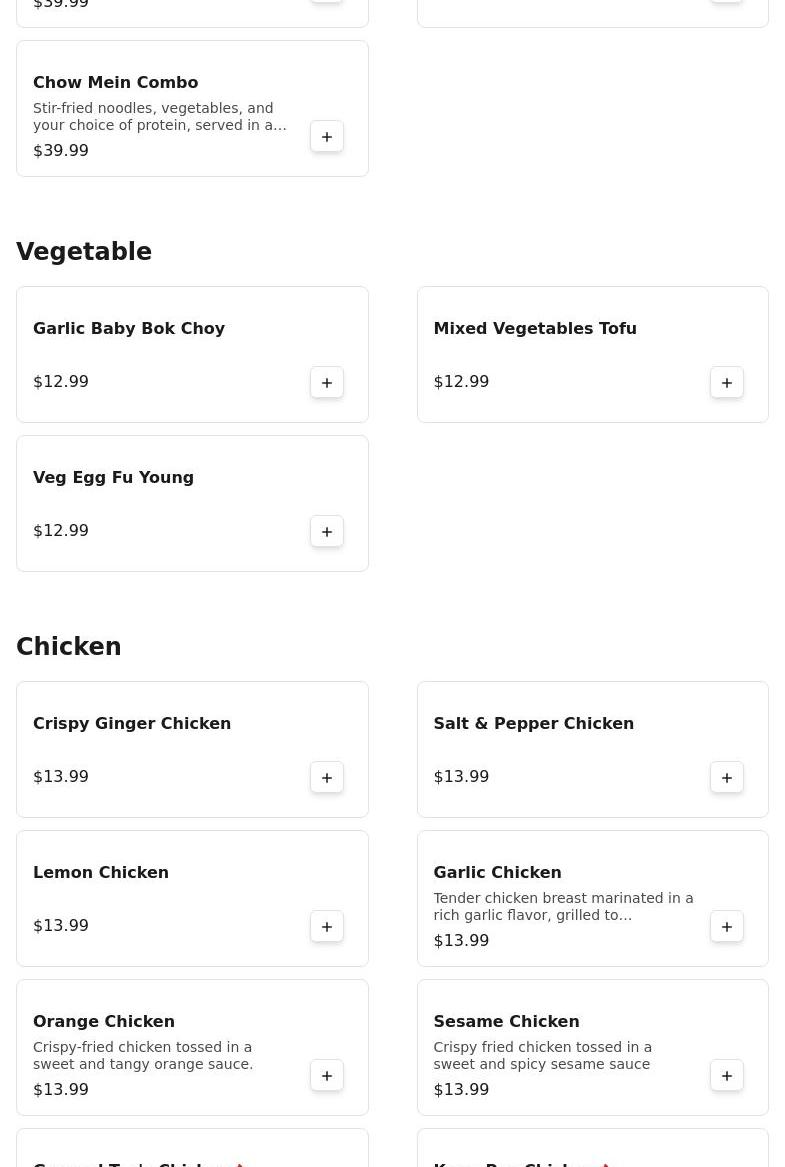Click the Orange Chicken description text
Viewport: 785px width, 1167px height.
143,1056
